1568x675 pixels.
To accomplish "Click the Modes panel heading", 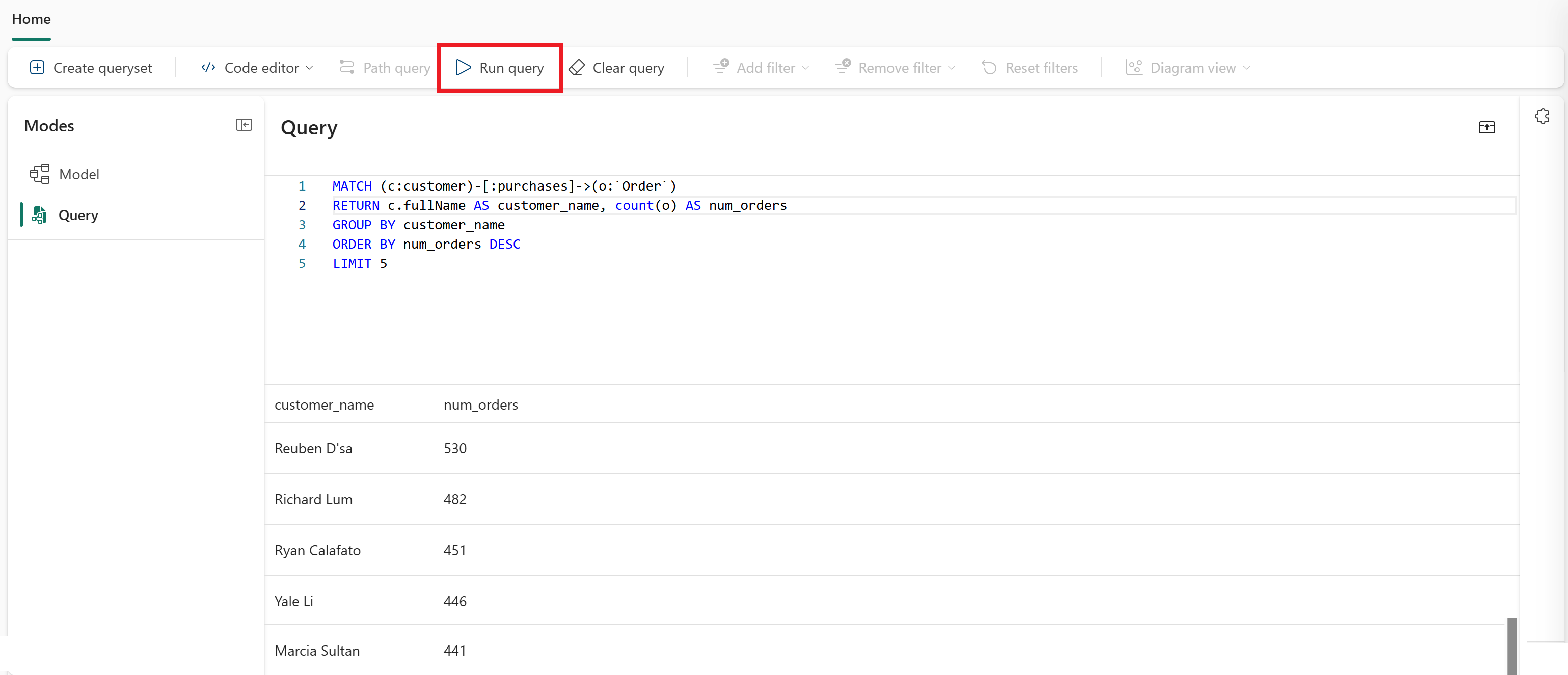I will (x=49, y=126).
